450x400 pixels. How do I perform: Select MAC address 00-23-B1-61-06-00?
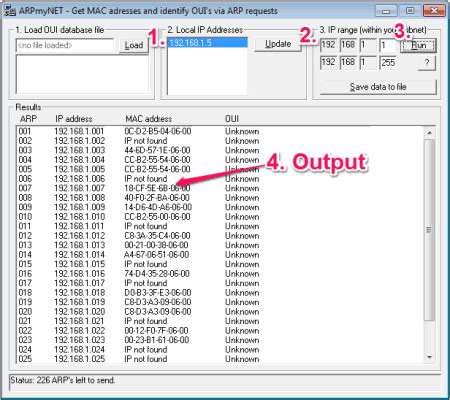point(157,340)
